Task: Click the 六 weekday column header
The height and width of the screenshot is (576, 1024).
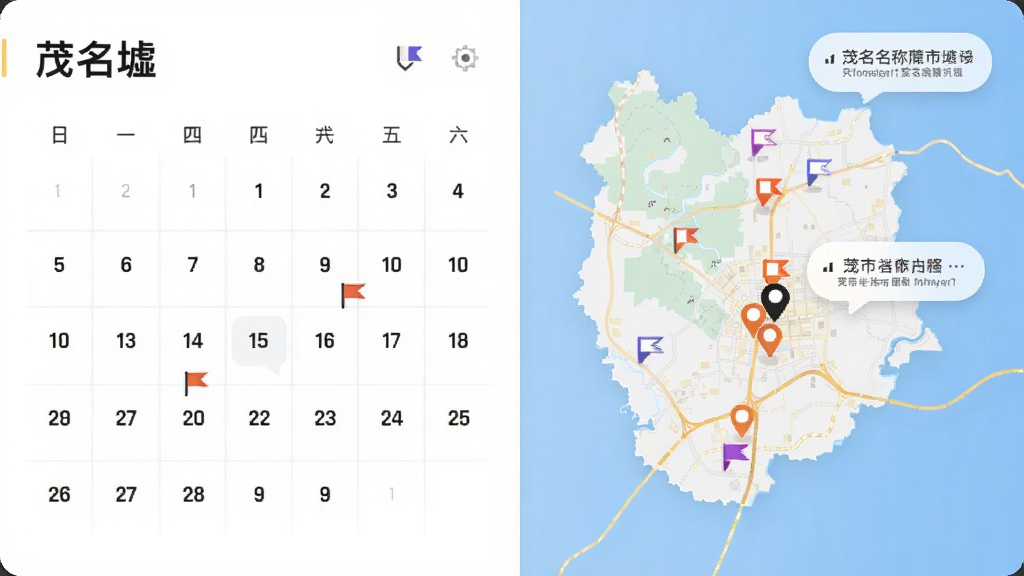Action: [458, 135]
